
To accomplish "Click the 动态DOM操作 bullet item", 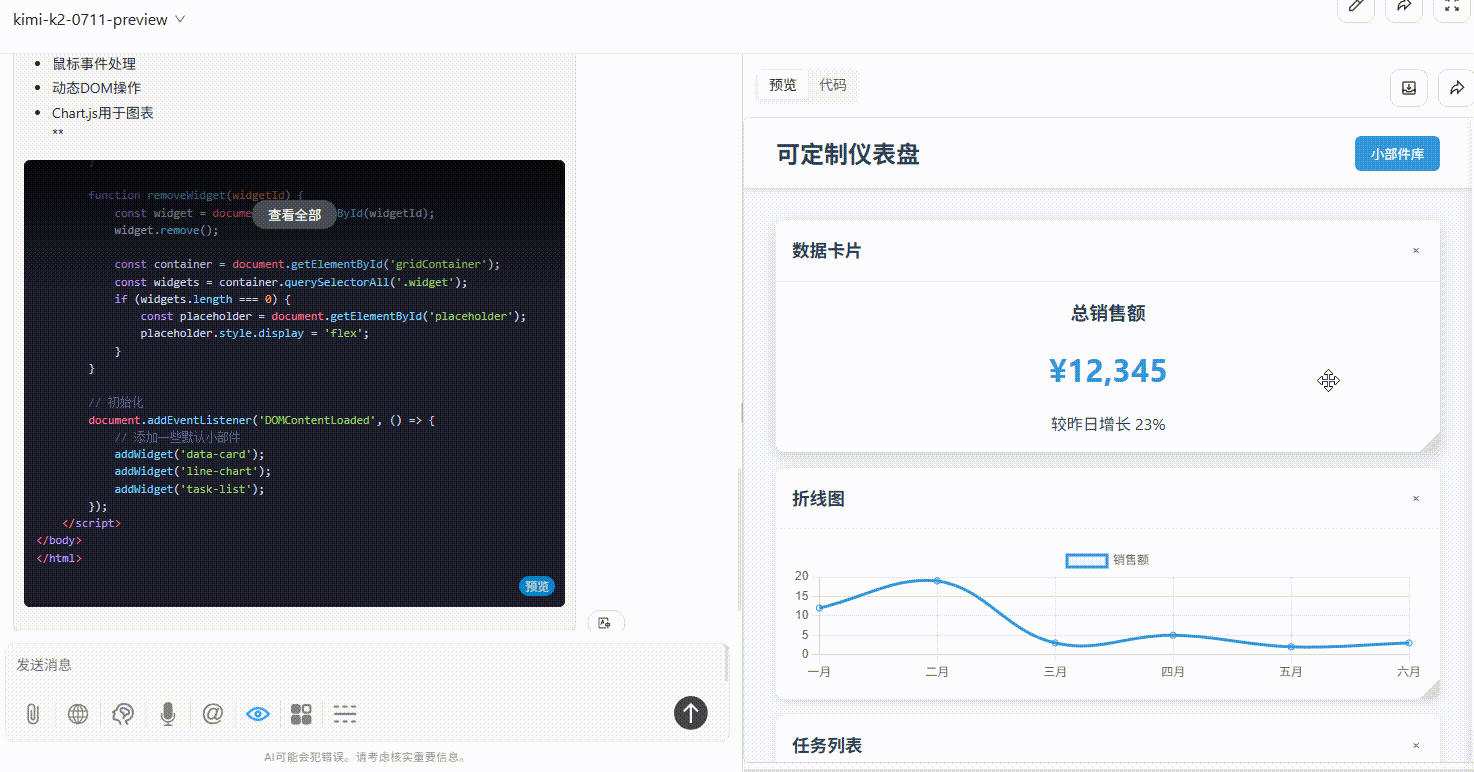I will (x=96, y=88).
